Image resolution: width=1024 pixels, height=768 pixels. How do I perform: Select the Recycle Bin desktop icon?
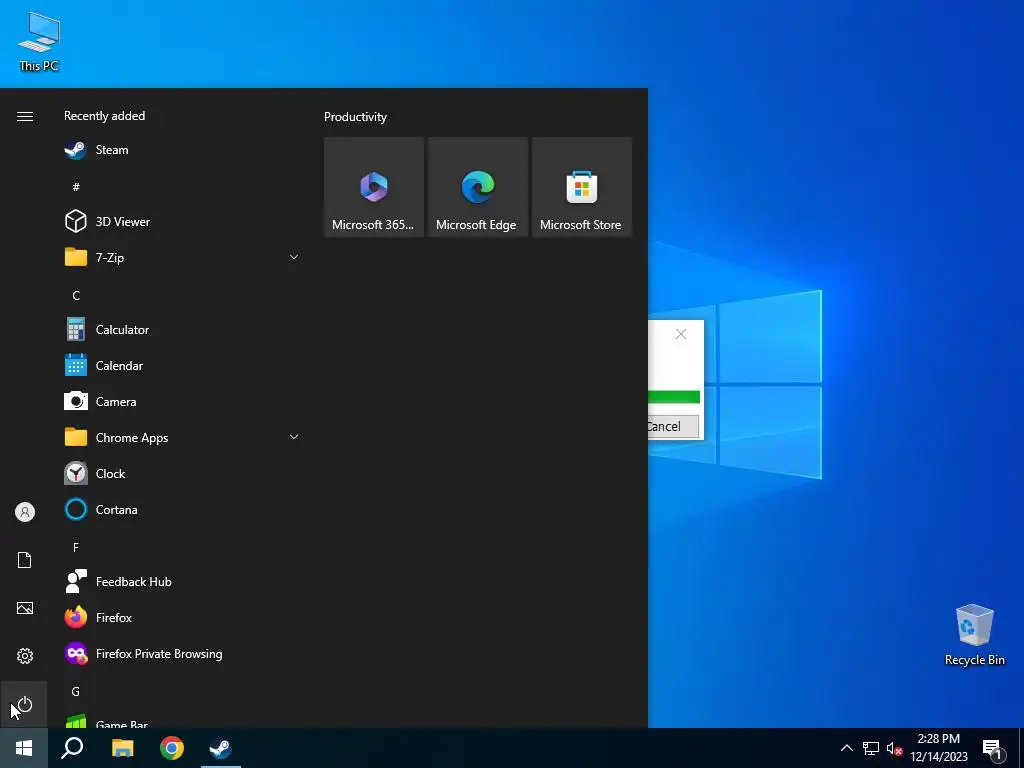click(974, 634)
